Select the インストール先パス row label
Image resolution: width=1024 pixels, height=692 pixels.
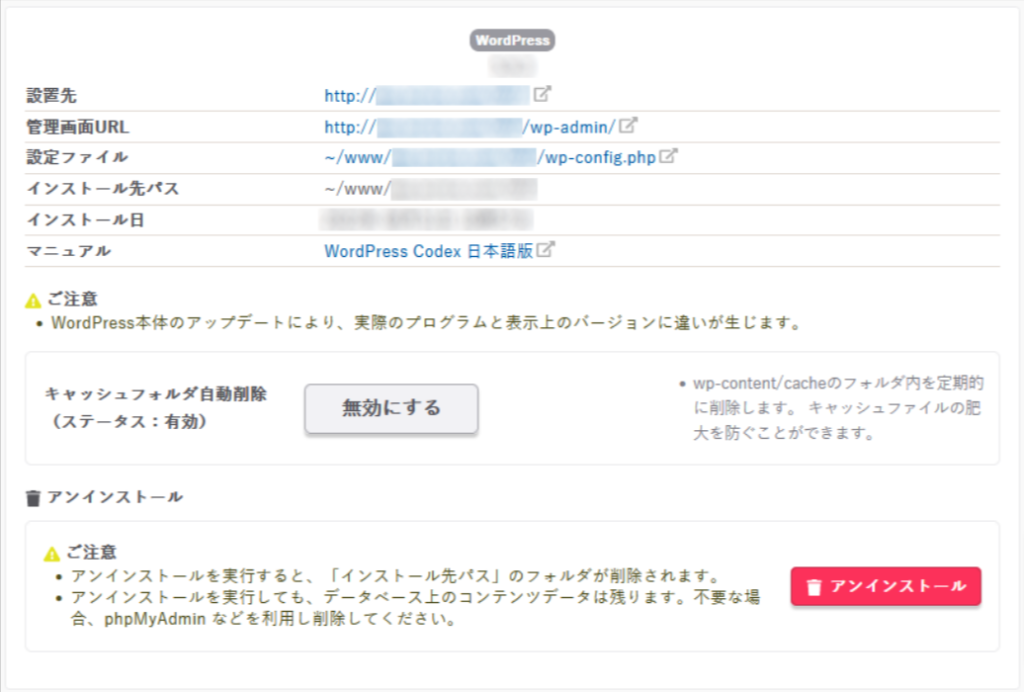[x=103, y=189]
